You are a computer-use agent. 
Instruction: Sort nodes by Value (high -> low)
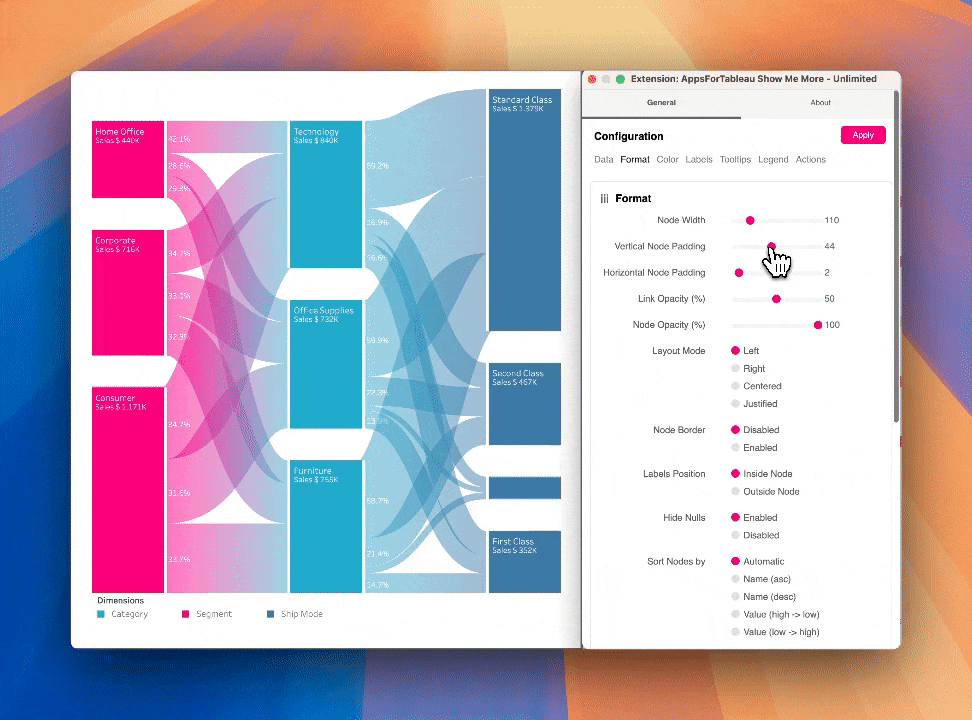(736, 615)
